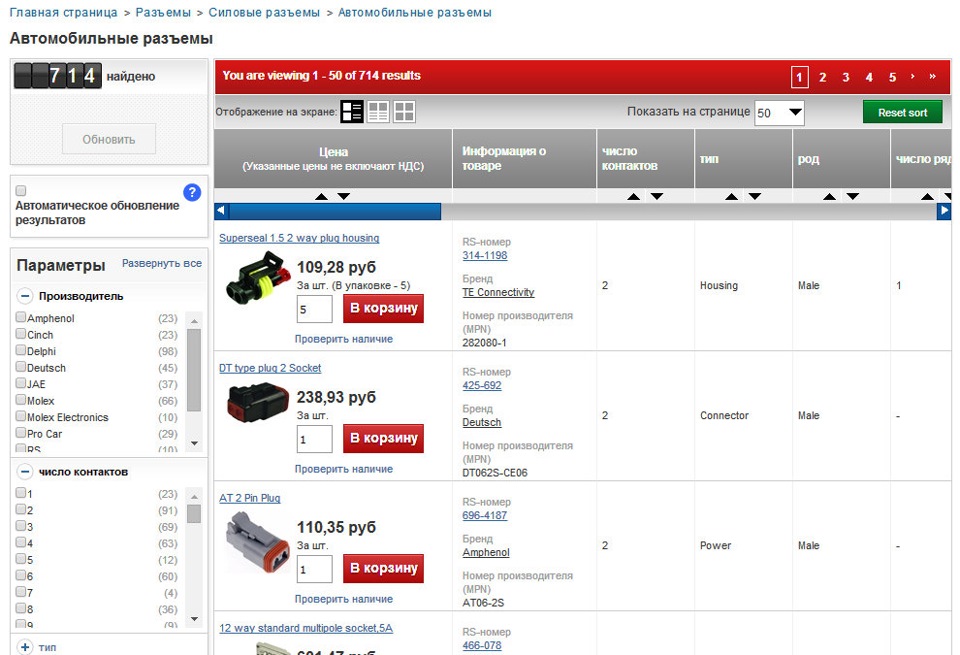Viewport: 960px width, 655px height.
Task: Jump to last results page arrow
Action: coord(932,77)
